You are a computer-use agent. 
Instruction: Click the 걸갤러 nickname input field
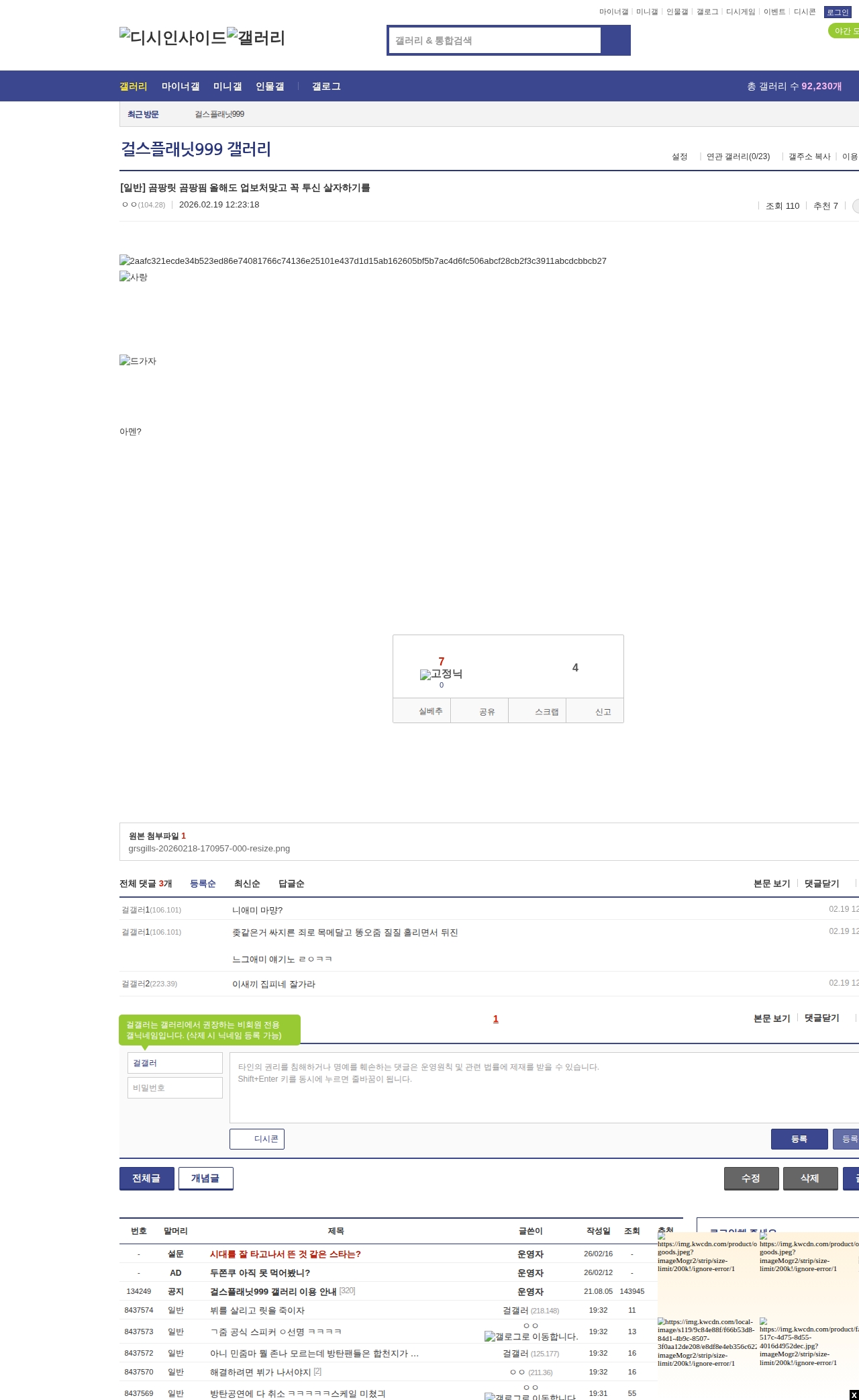pyautogui.click(x=175, y=1063)
